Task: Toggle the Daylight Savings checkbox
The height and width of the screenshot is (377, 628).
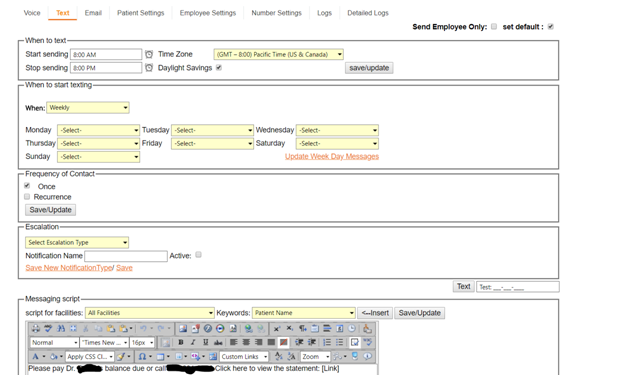Action: pyautogui.click(x=219, y=68)
